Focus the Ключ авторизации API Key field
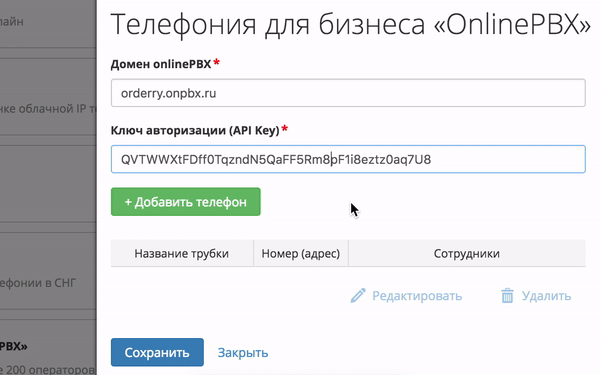The height and width of the screenshot is (375, 600). pyautogui.click(x=348, y=159)
